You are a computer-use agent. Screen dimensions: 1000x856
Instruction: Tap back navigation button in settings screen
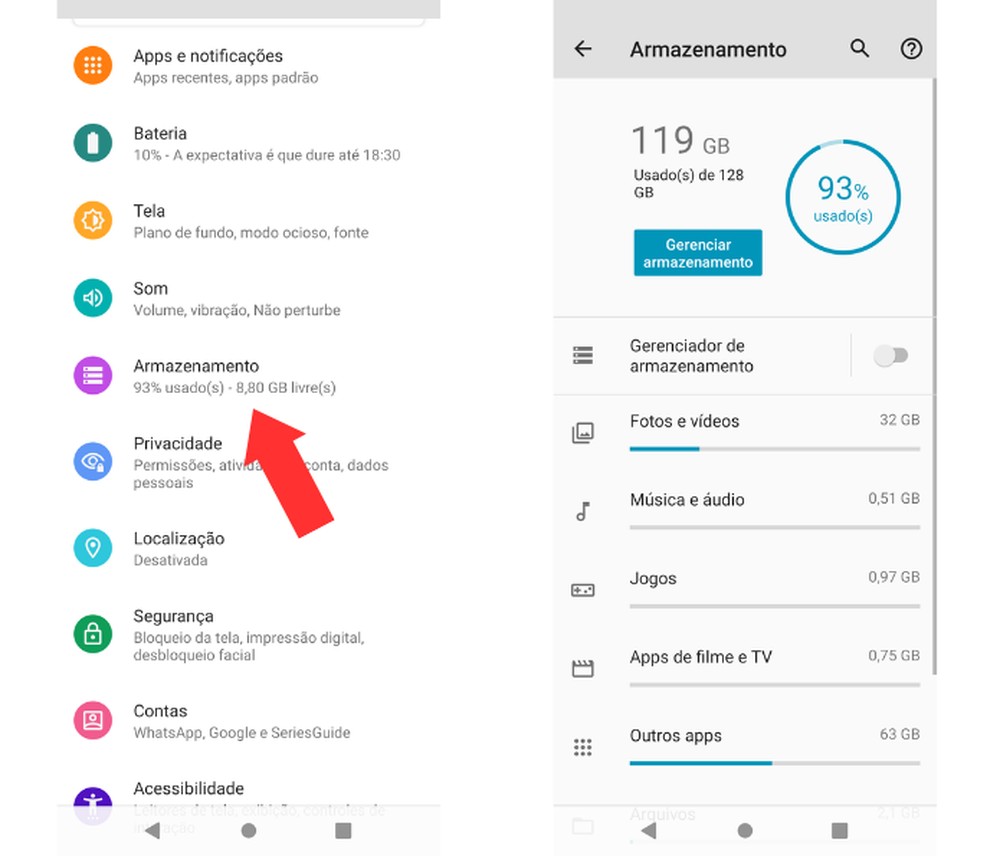tap(152, 830)
